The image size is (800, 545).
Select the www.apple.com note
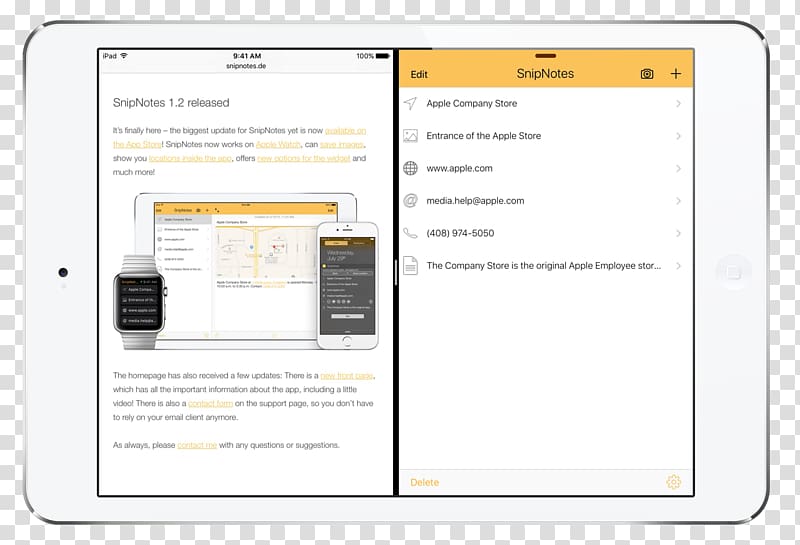pos(546,168)
